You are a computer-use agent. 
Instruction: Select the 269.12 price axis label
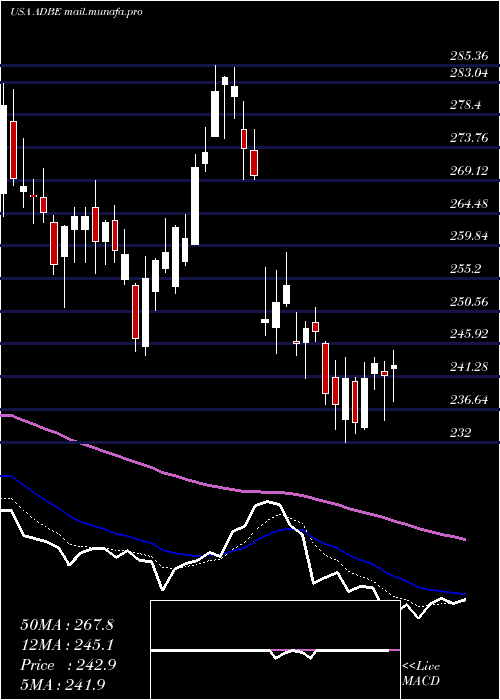click(469, 171)
